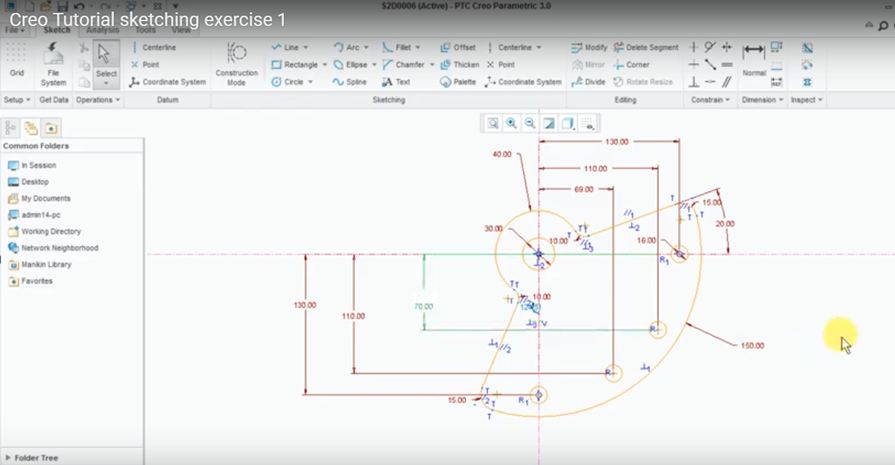Select the sketch Text tool
The height and width of the screenshot is (465, 895).
396,82
